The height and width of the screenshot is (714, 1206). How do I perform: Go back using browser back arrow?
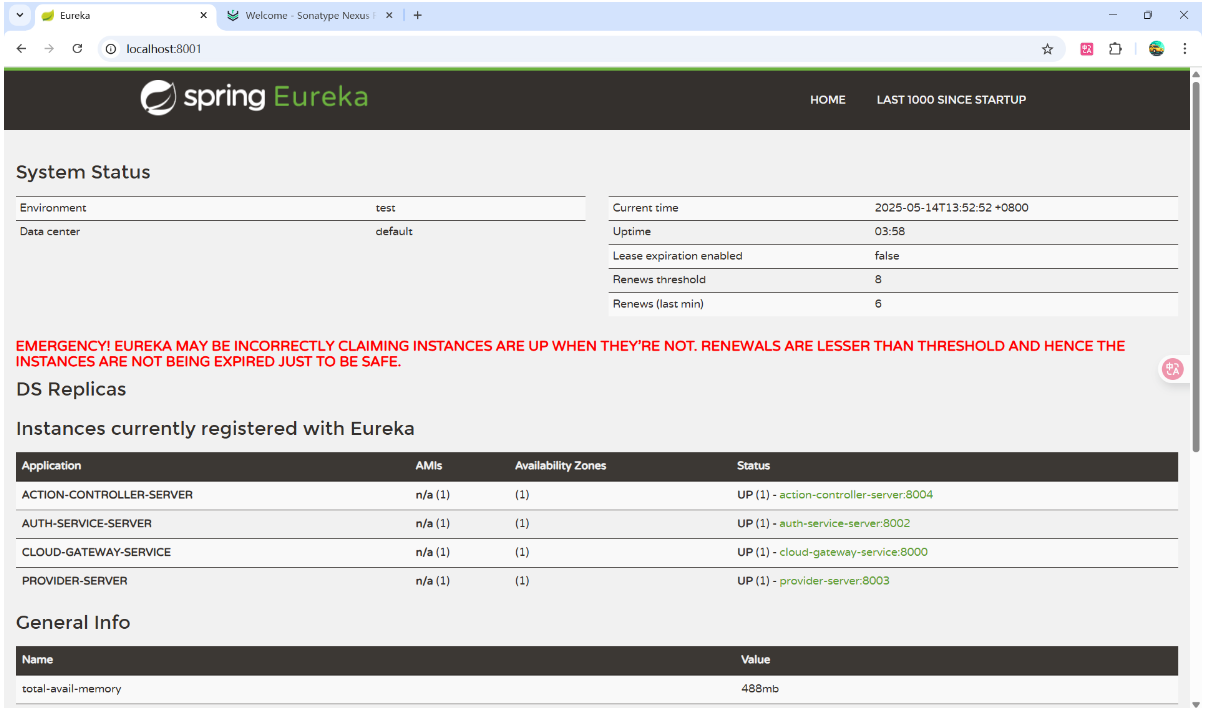point(21,48)
